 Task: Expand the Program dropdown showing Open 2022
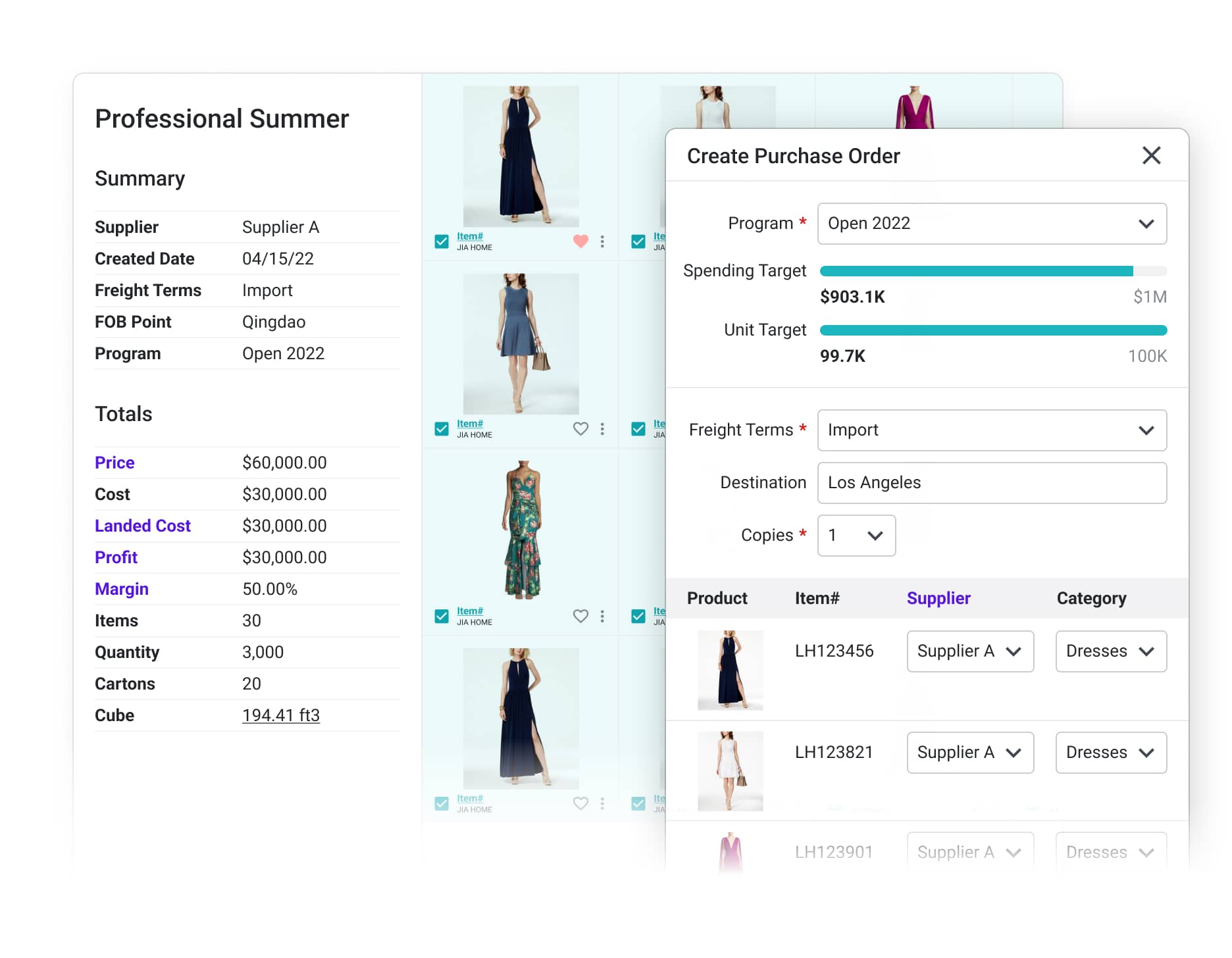click(991, 224)
